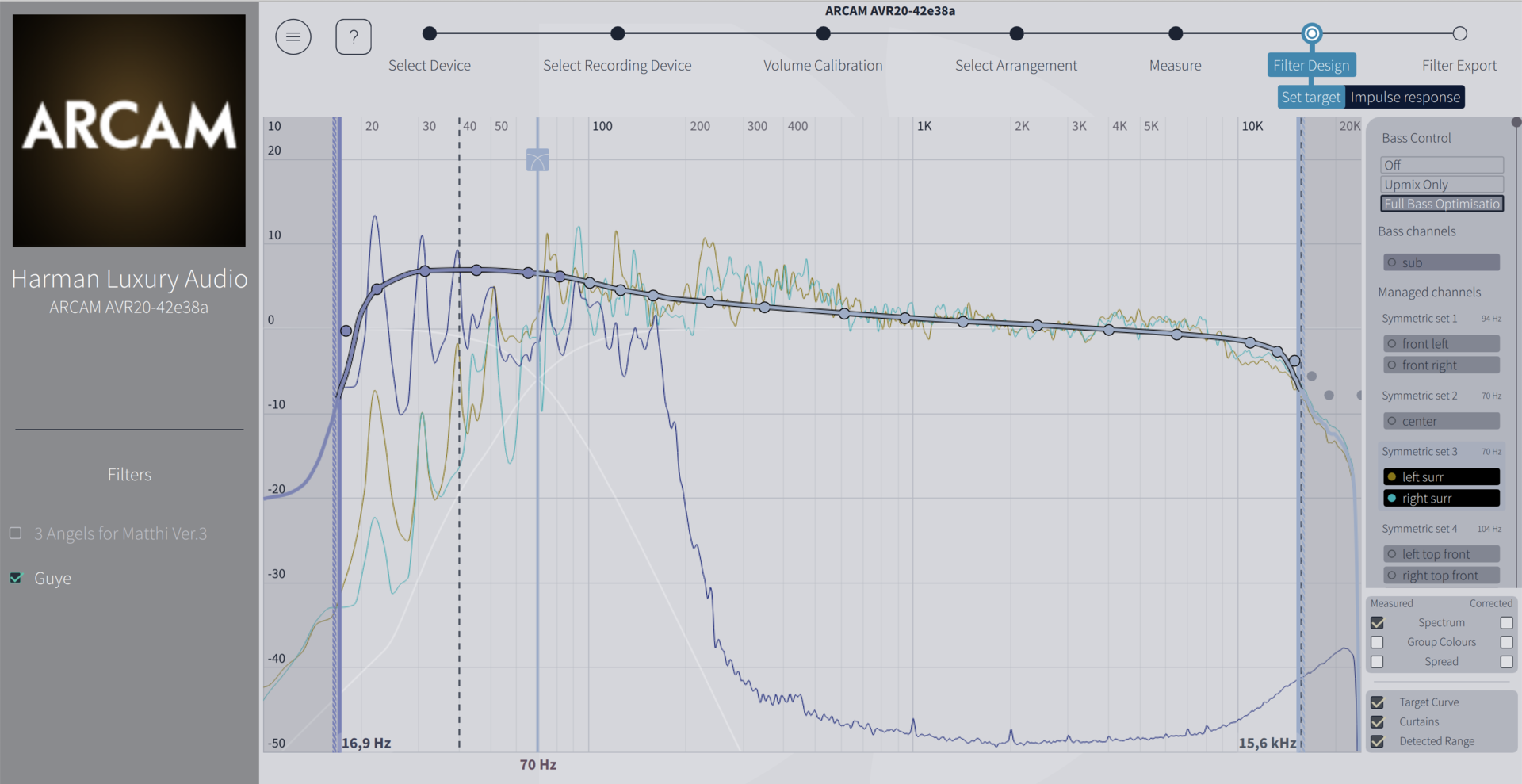Click the Measure step dot

coord(1176,33)
